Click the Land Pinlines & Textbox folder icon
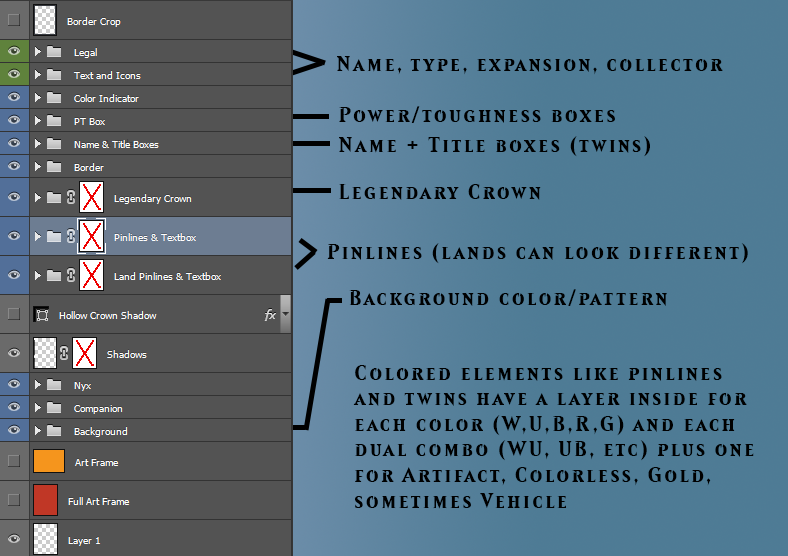The height and width of the screenshot is (556, 788). [54, 275]
